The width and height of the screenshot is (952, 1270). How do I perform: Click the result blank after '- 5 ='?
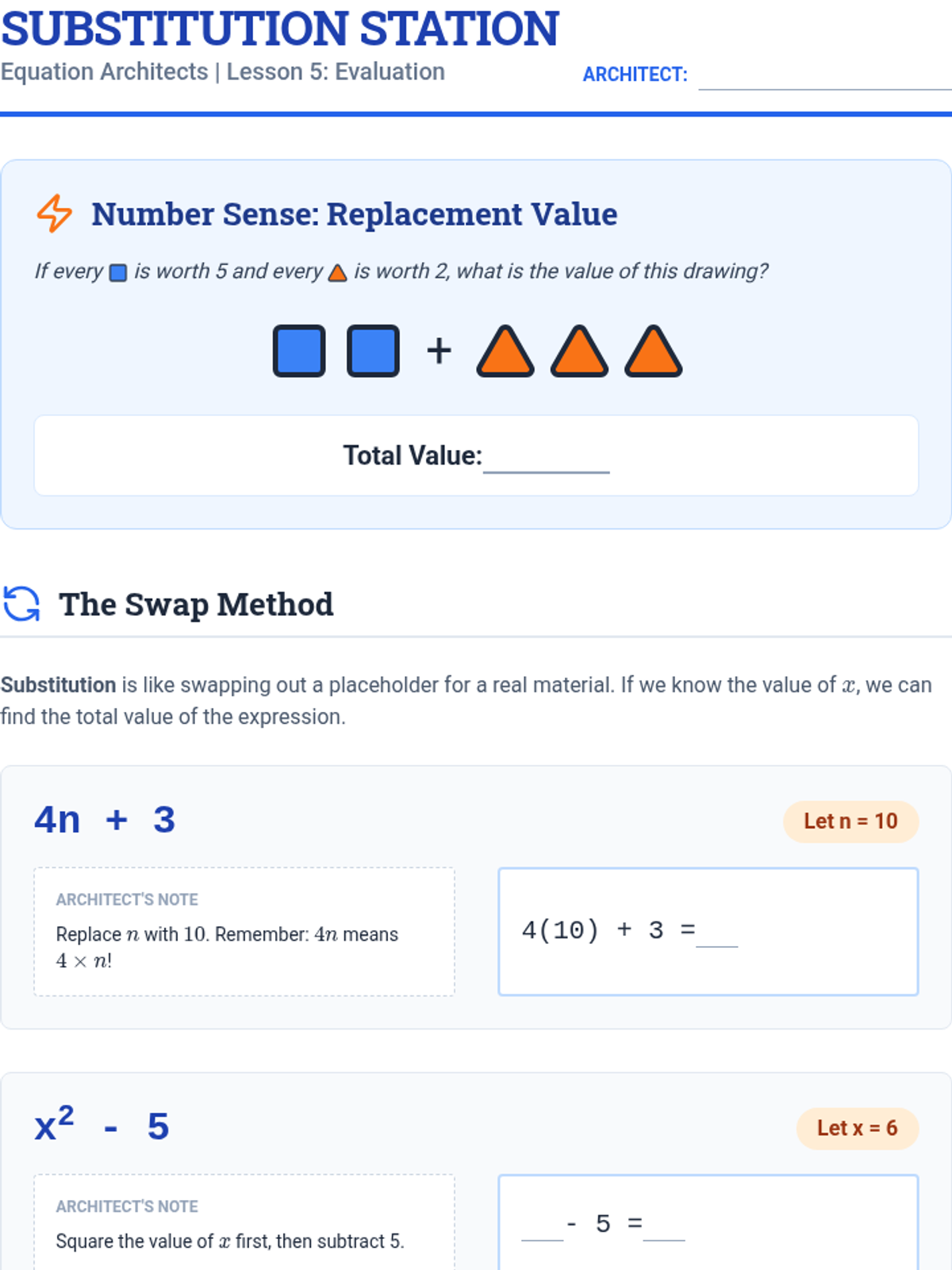point(664,1226)
